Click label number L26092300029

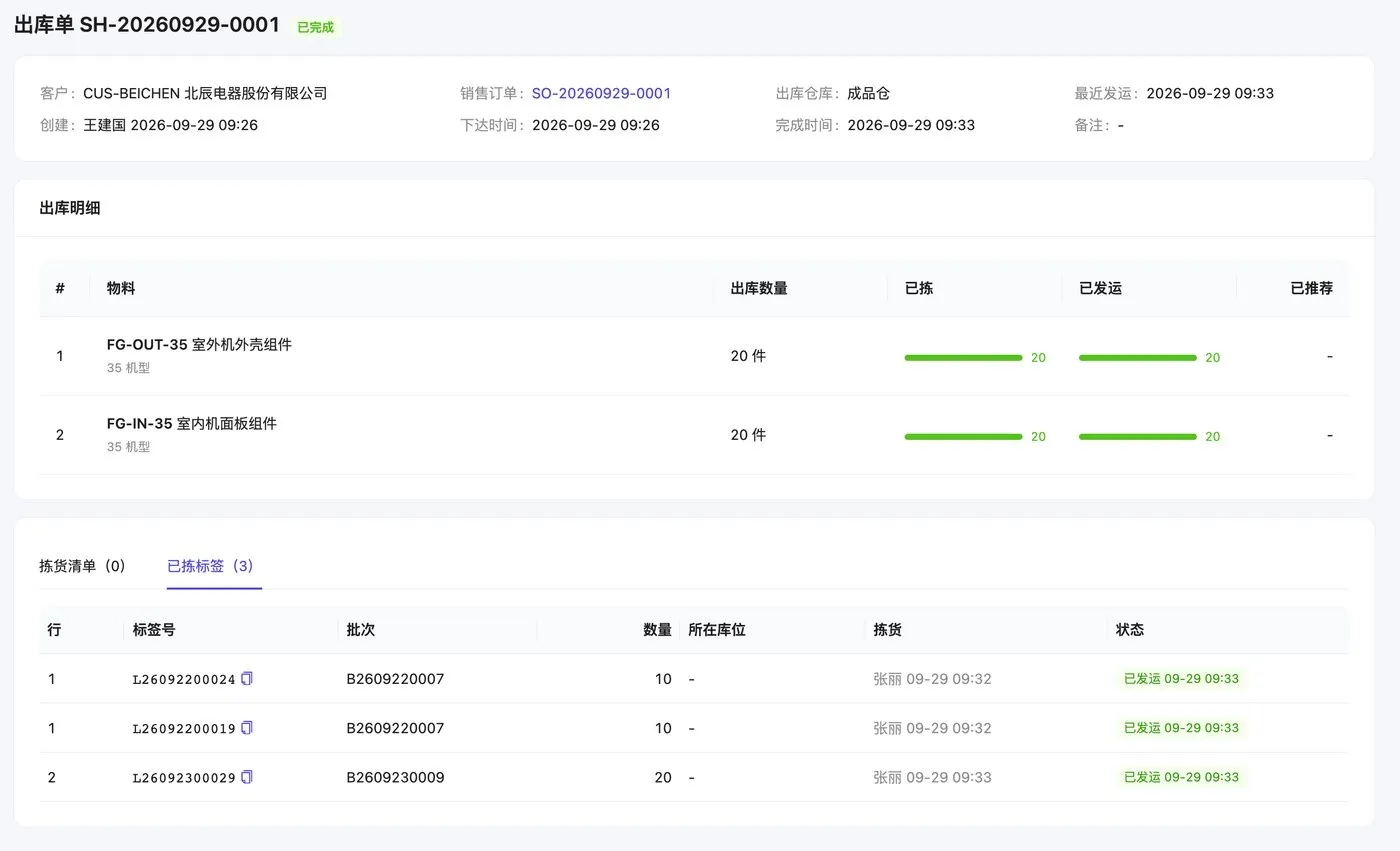[x=184, y=777]
